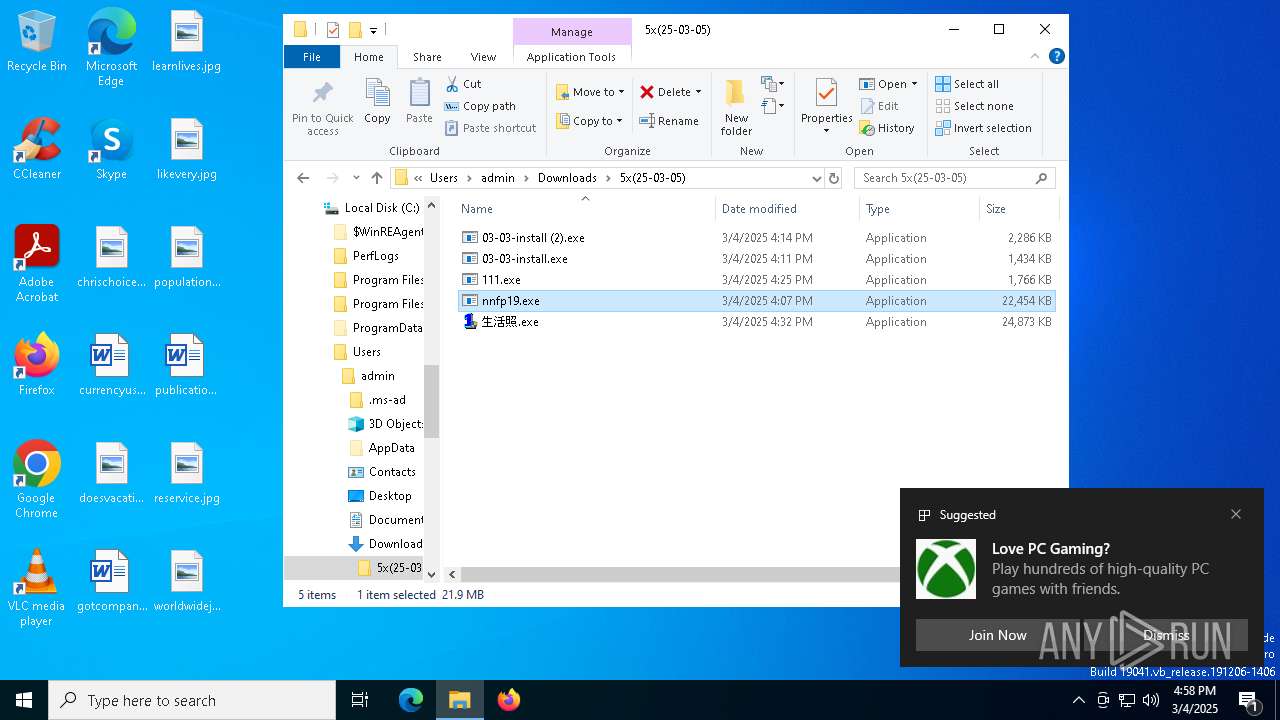This screenshot has width=1280, height=720.
Task: Click horizontal scrollbar in file list
Action: point(680,574)
